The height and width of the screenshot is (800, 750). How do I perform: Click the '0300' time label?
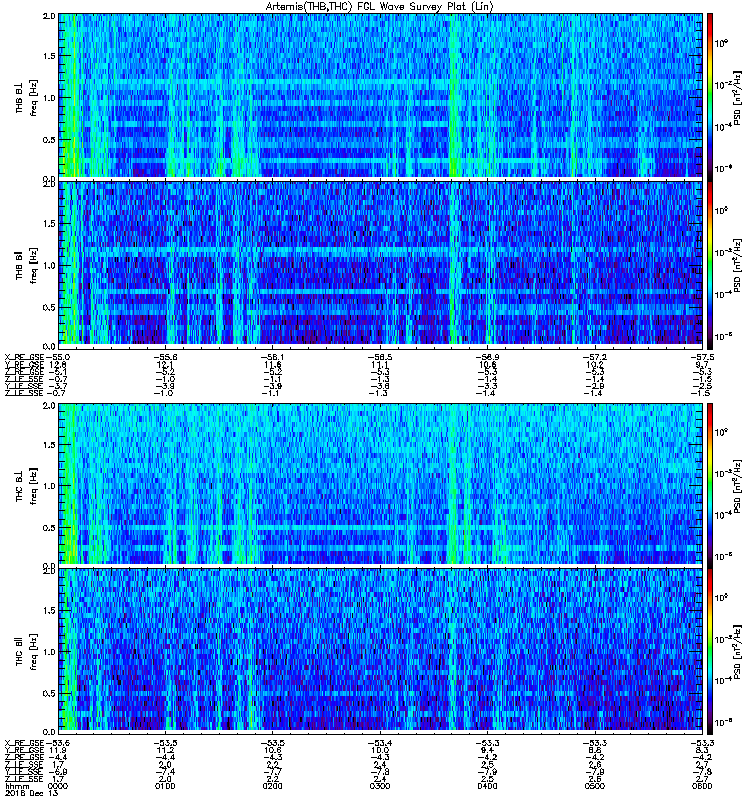coord(380,786)
